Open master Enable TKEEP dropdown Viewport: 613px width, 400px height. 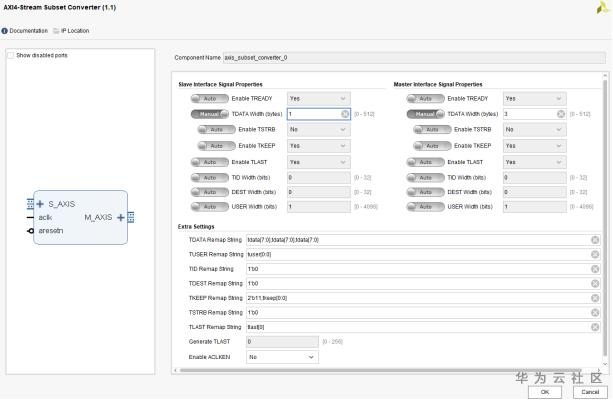tap(534, 145)
